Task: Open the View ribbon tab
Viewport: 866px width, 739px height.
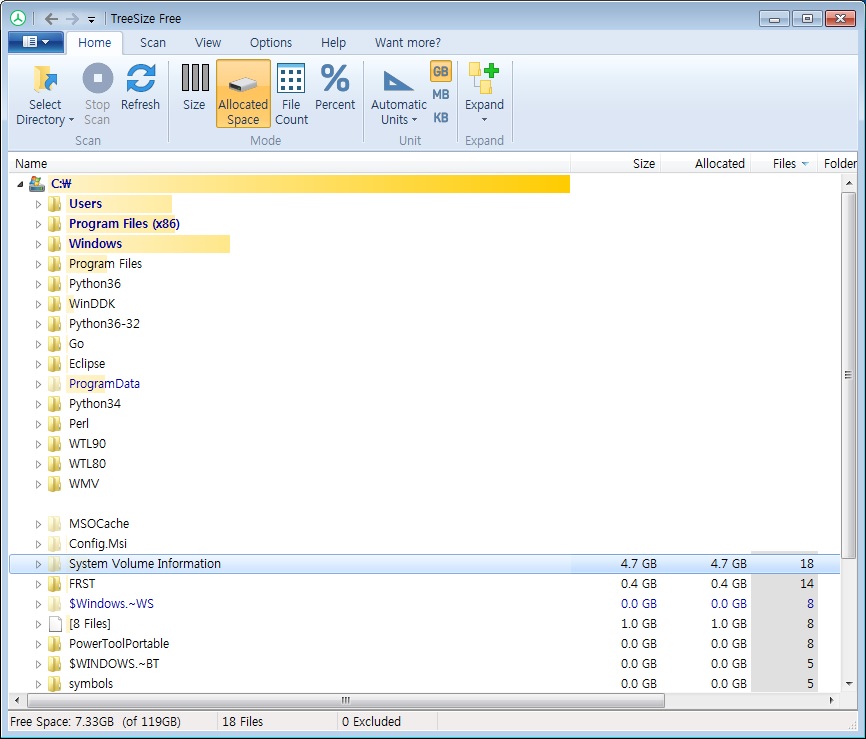Action: [208, 43]
